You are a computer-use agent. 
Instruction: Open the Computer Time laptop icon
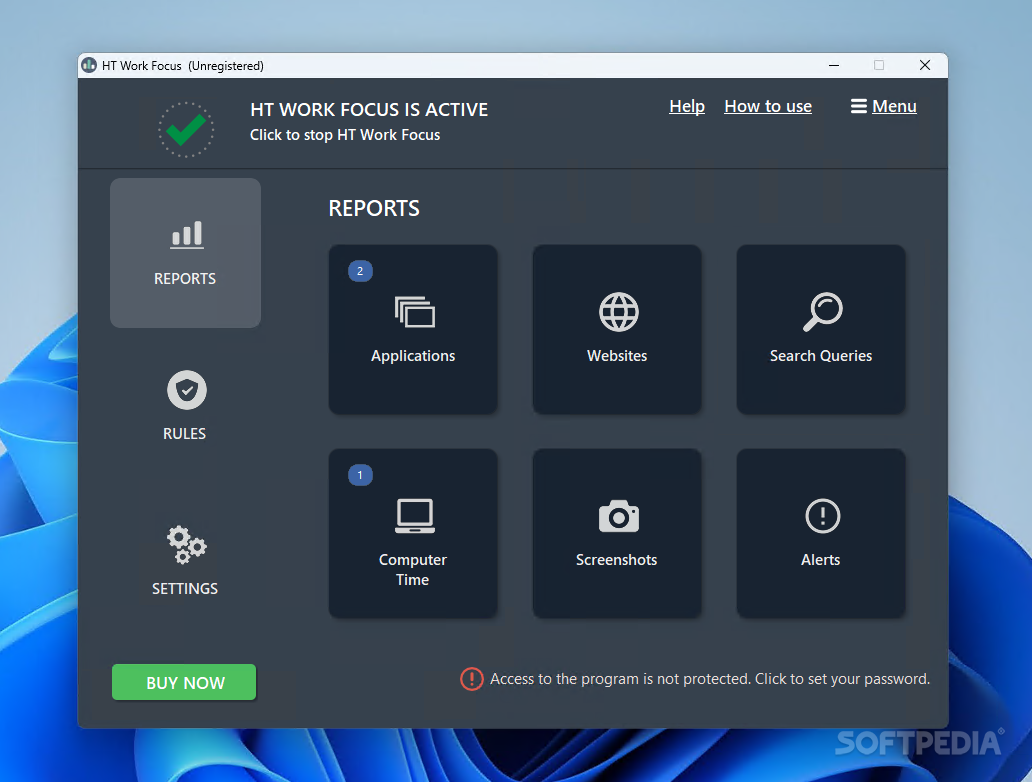415,516
